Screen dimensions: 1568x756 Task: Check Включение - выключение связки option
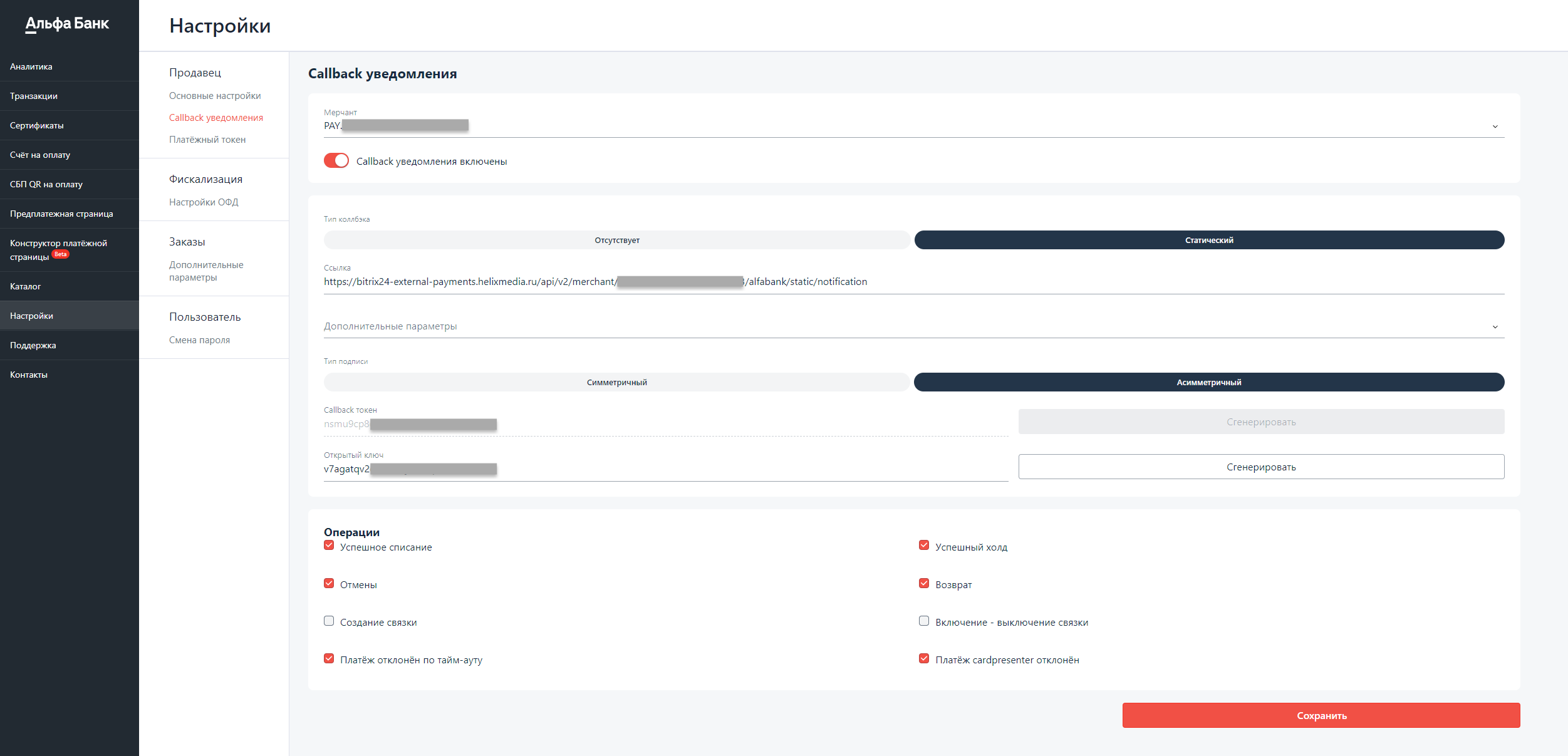coord(924,621)
